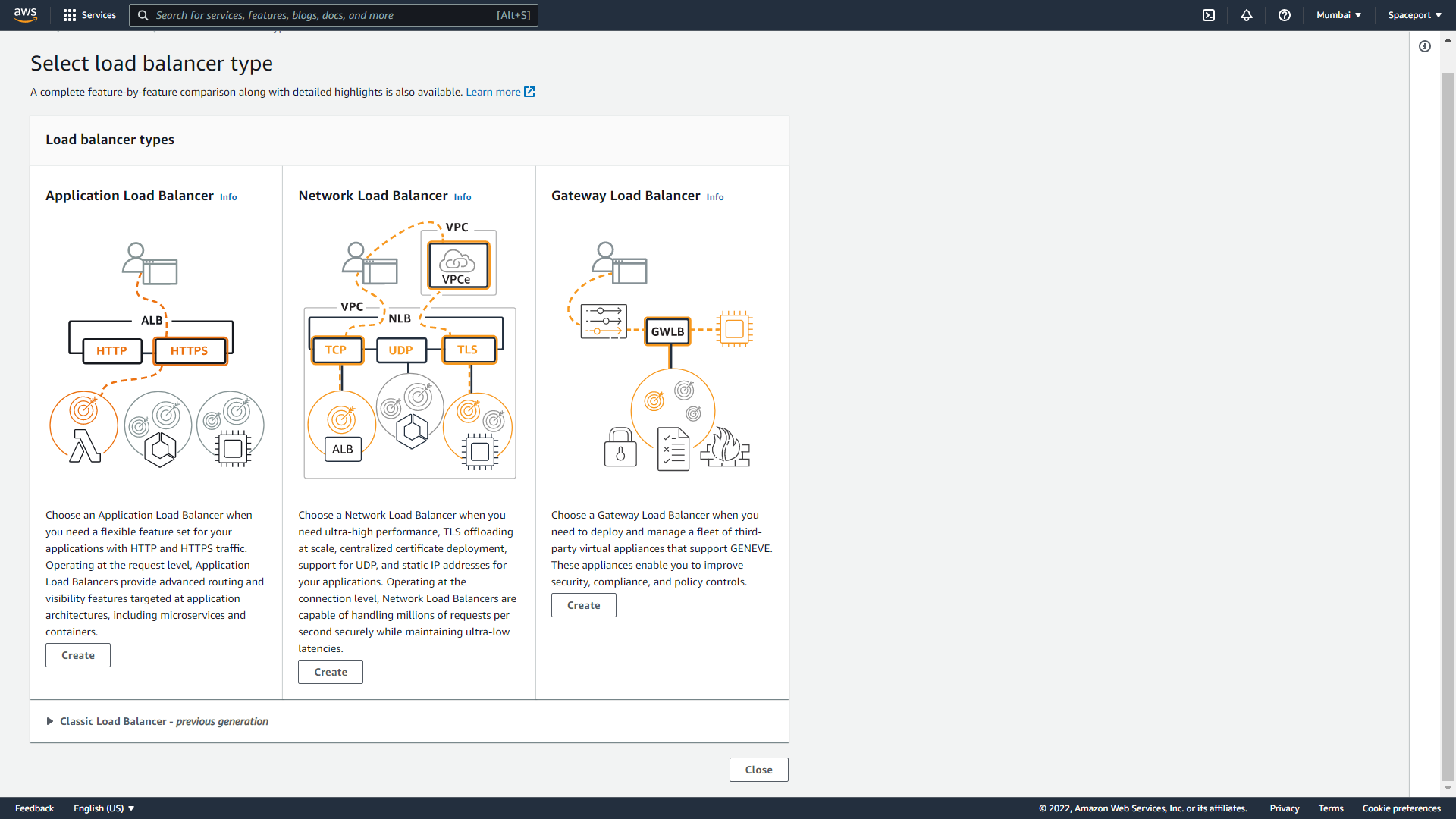The image size is (1456, 819).
Task: Open the info panel circle icon
Action: coord(1425,46)
